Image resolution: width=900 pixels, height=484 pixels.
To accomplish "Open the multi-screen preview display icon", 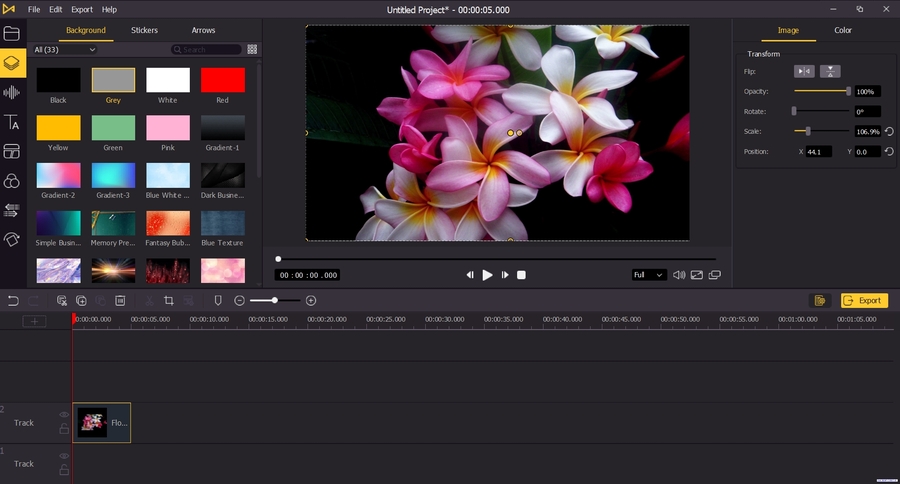I will tap(715, 275).
